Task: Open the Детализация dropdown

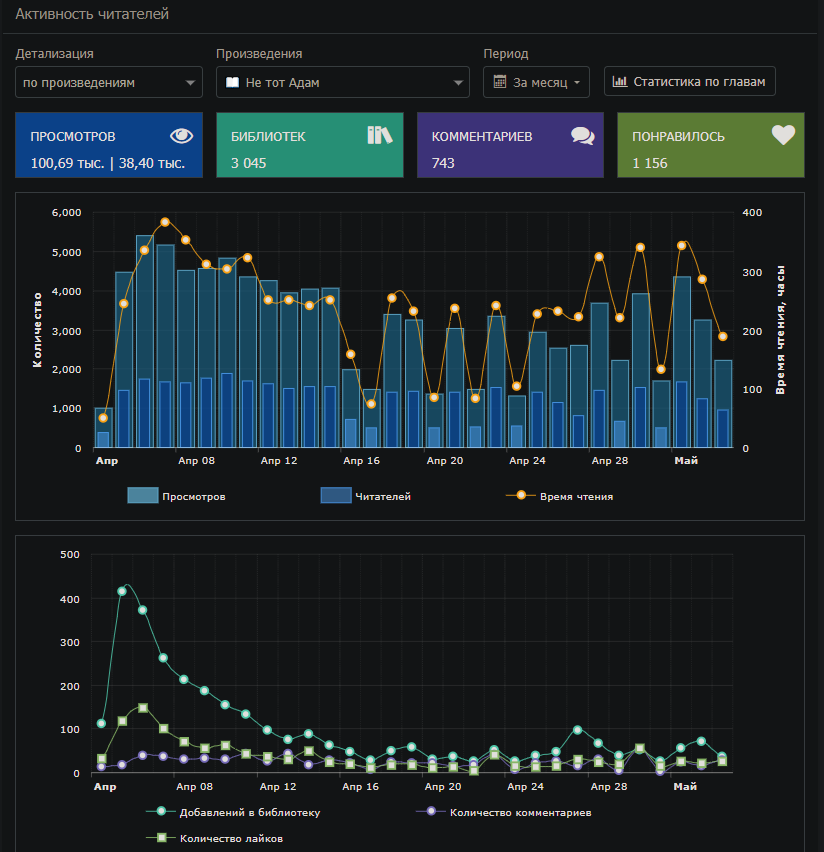Action: coord(109,82)
